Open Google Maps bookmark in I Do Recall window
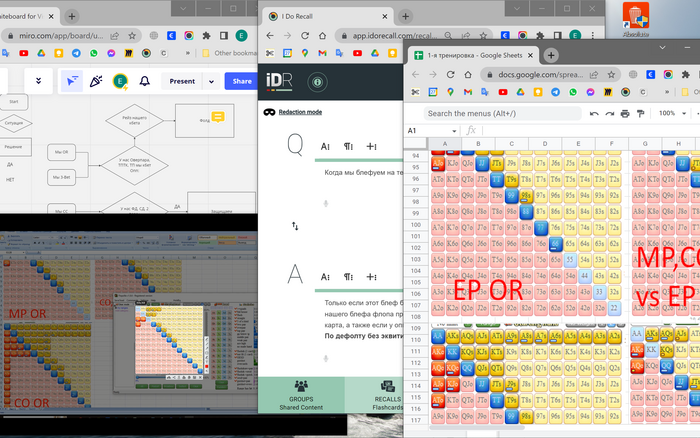The width and height of the screenshot is (700, 438). point(305,53)
